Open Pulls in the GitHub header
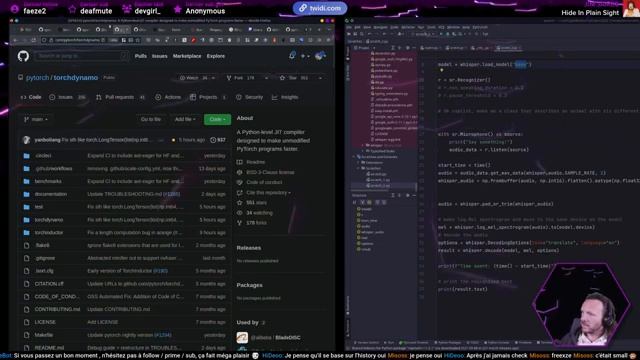This screenshot has height=360, width=640. click(x=140, y=56)
